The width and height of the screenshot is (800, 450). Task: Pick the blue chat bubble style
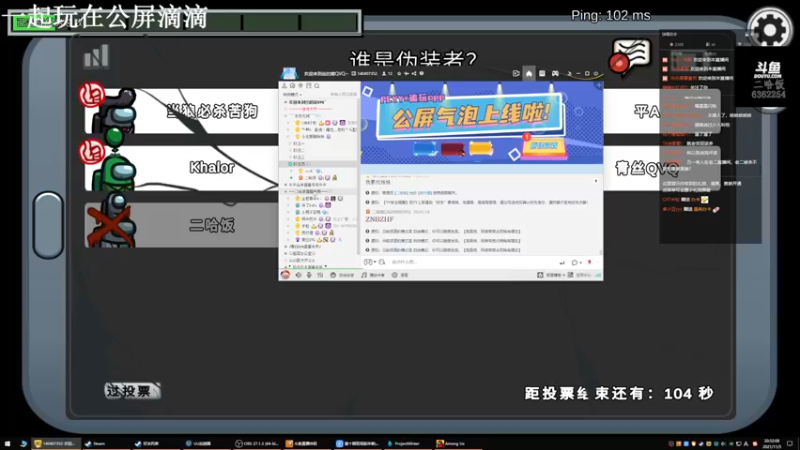(x=425, y=149)
